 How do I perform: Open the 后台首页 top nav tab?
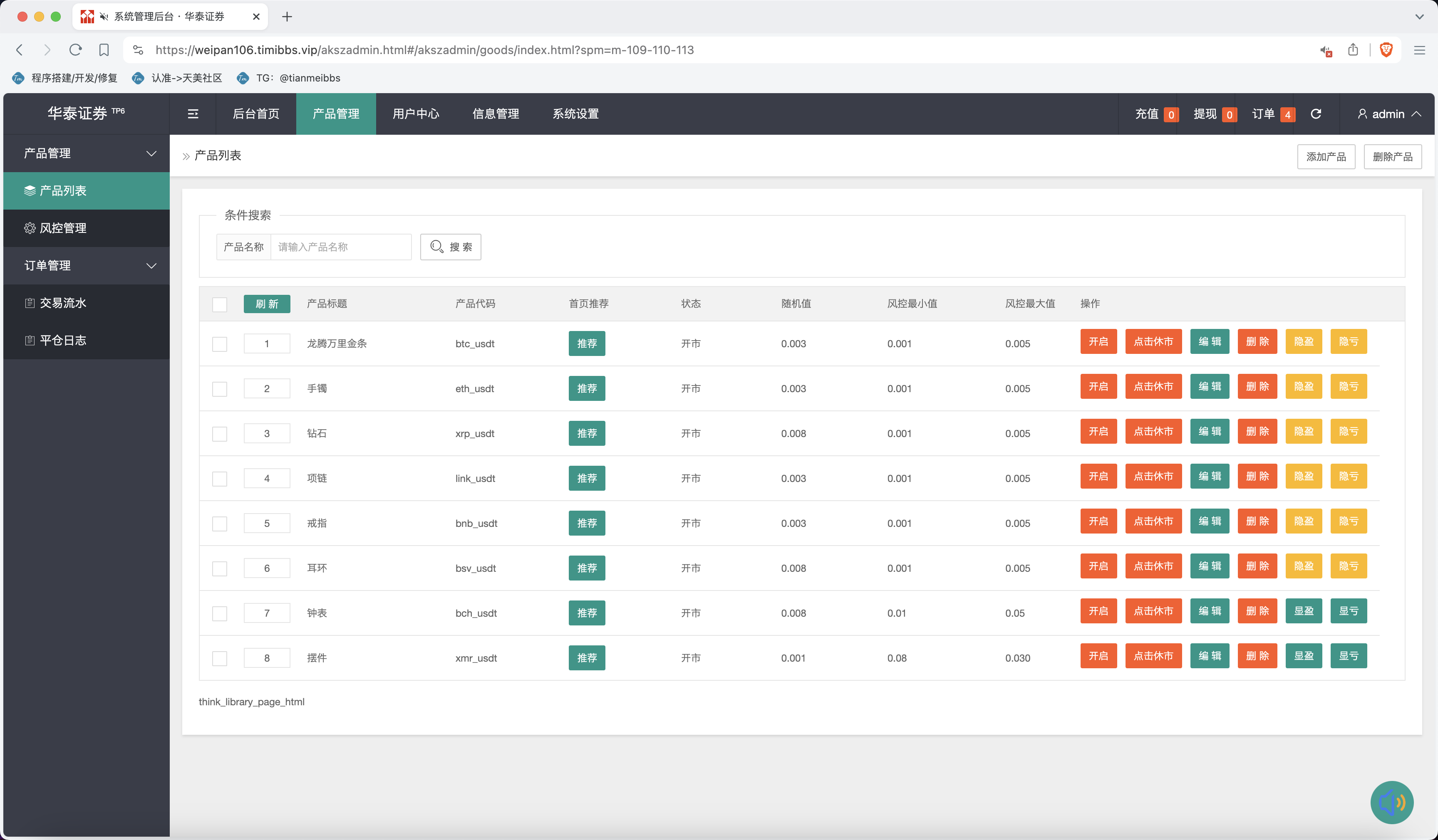[256, 114]
